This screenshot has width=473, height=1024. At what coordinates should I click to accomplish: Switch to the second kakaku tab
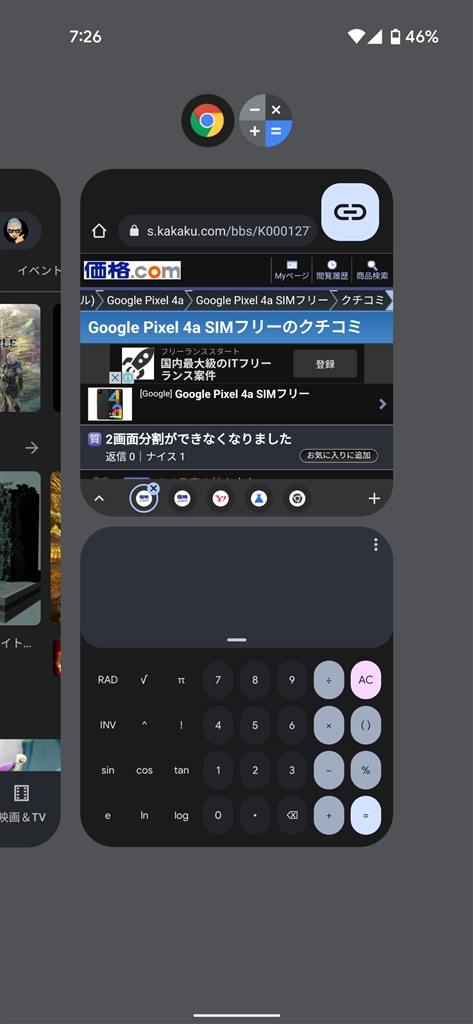point(182,499)
